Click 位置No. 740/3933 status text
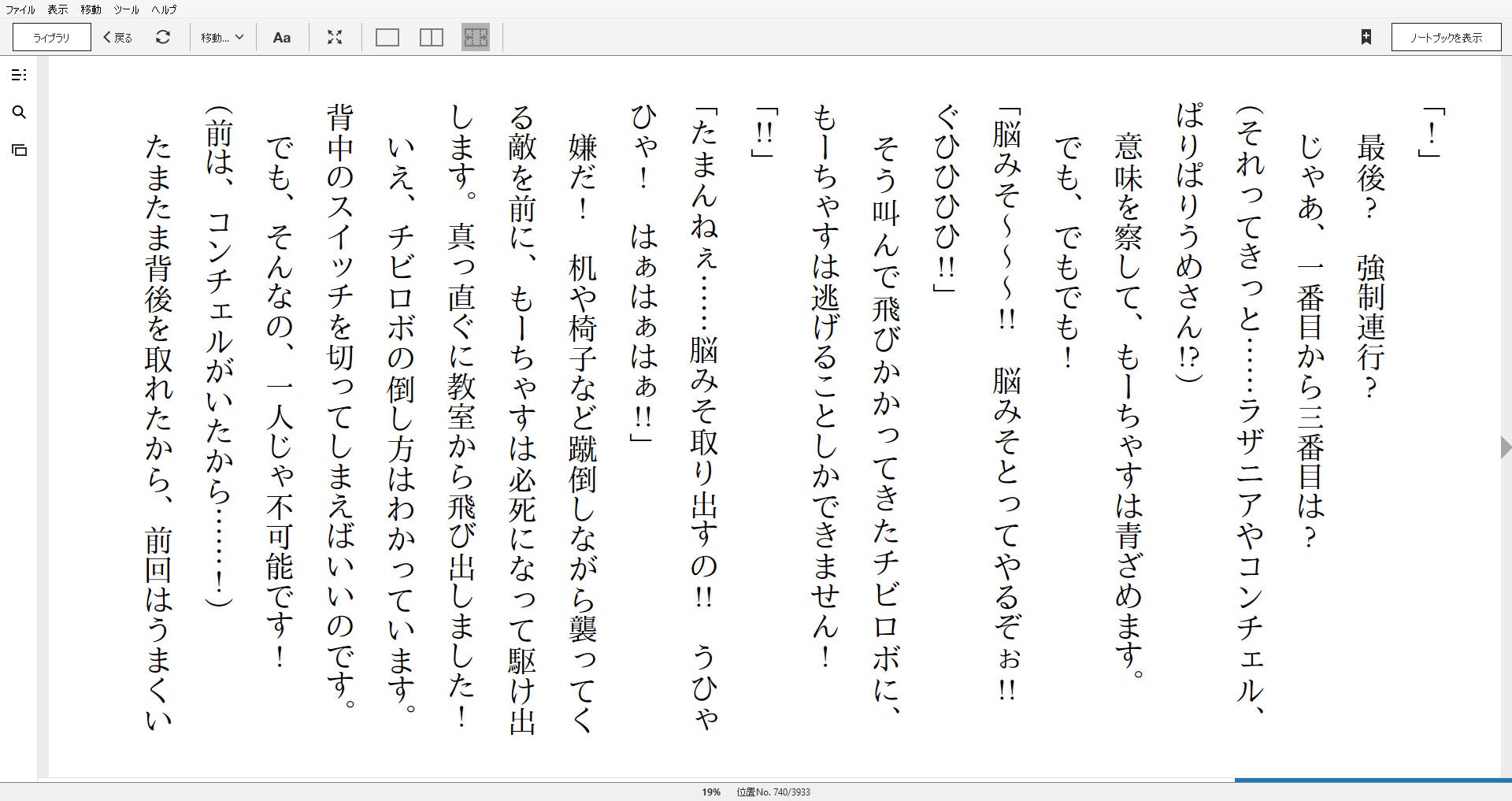This screenshot has width=1512, height=801. pos(773,792)
